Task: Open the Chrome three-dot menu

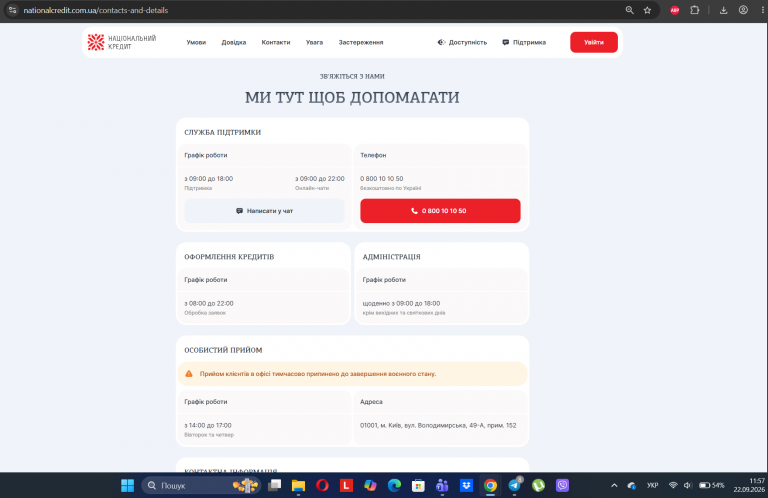Action: coord(763,10)
